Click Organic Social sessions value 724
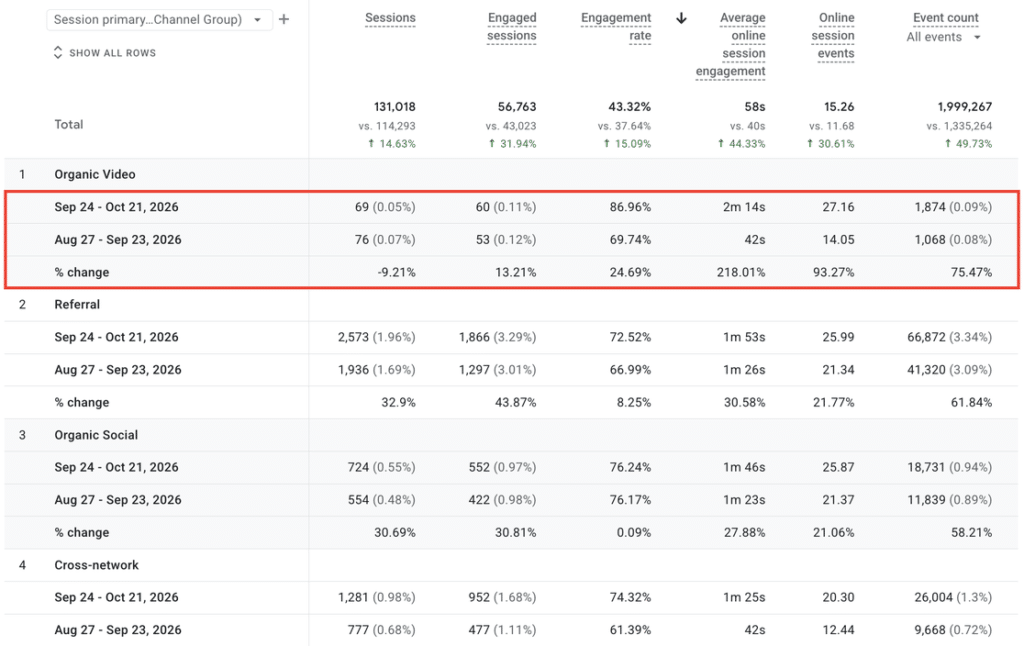This screenshot has height=646, width=1024. pyautogui.click(x=359, y=467)
